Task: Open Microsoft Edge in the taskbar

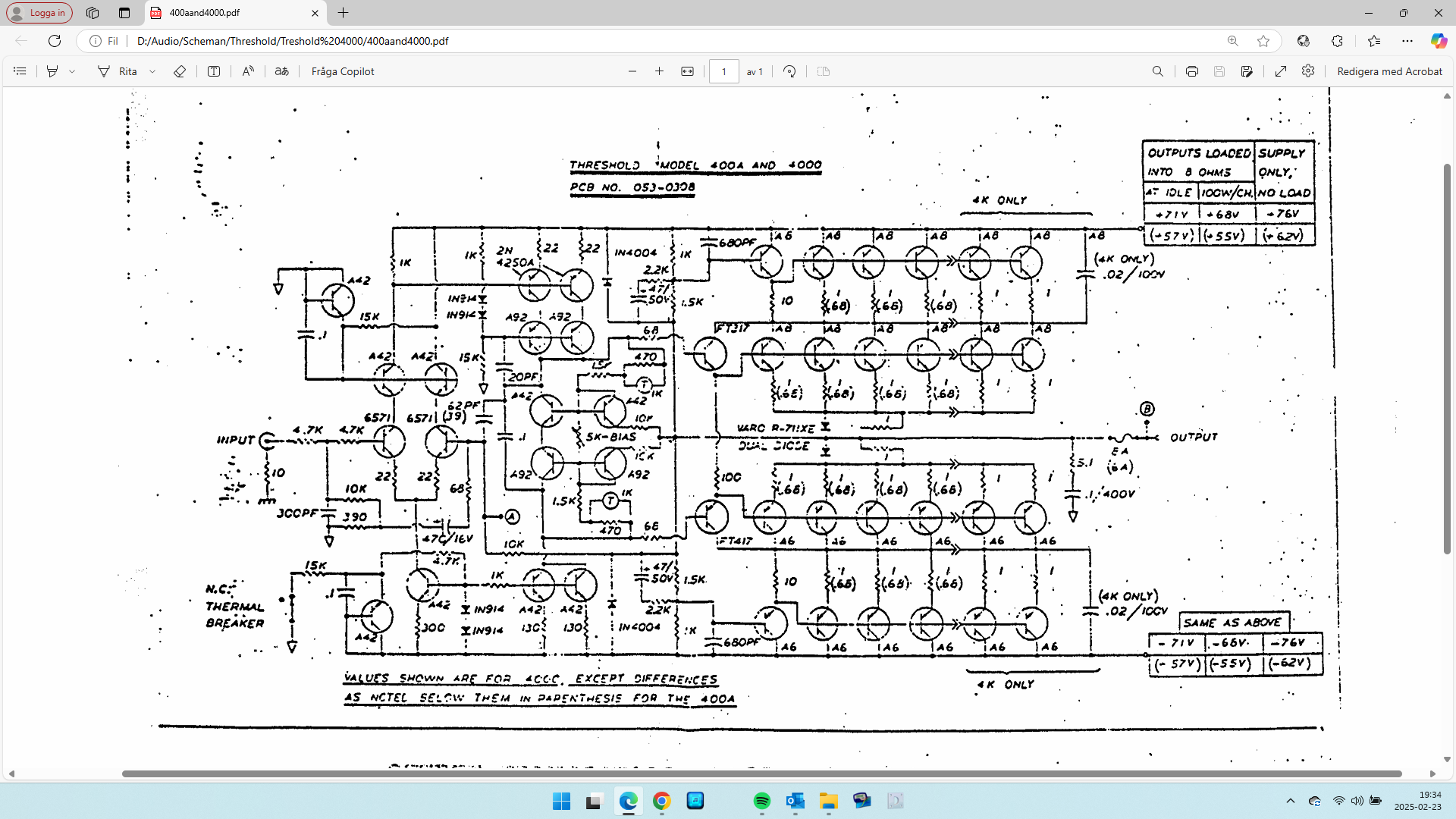Action: tap(629, 801)
